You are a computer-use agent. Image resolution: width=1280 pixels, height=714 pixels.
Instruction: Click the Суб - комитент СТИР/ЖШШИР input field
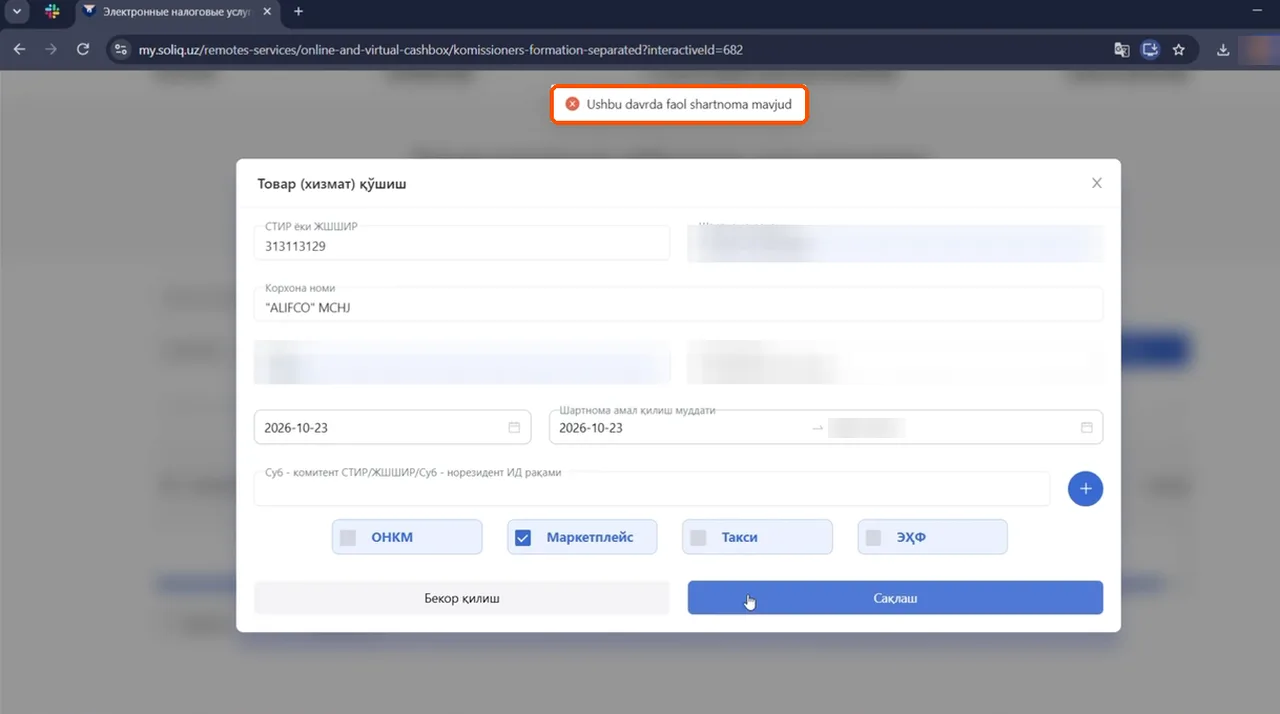point(652,489)
